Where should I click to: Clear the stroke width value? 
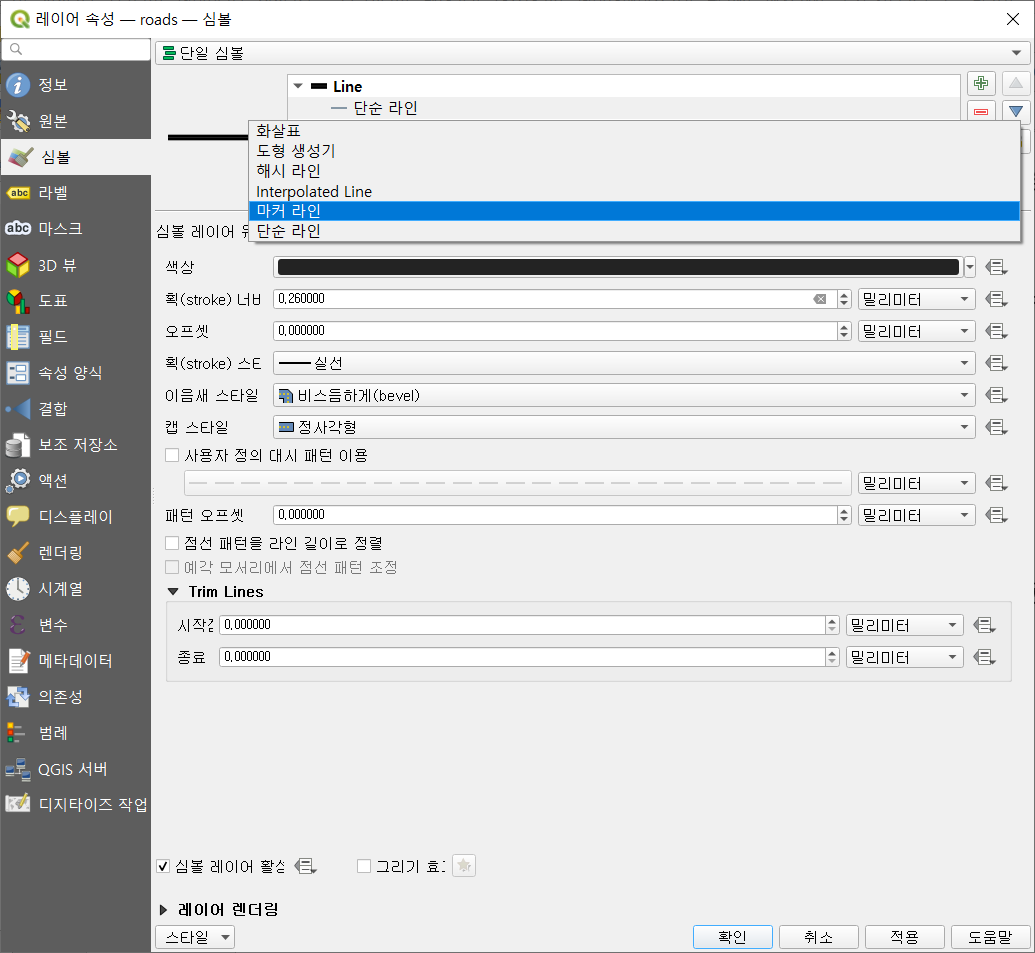(x=820, y=299)
